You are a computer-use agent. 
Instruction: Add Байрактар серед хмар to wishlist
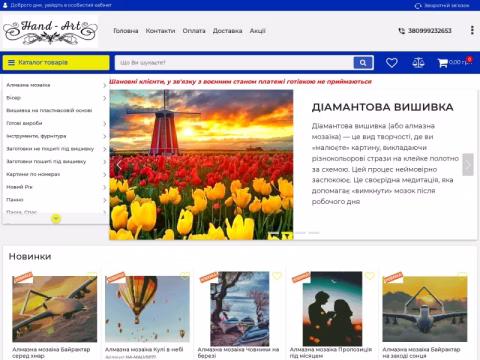(x=92, y=276)
